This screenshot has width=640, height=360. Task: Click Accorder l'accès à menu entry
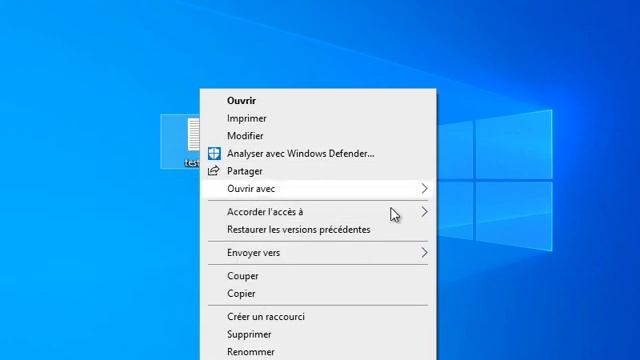[318, 212]
